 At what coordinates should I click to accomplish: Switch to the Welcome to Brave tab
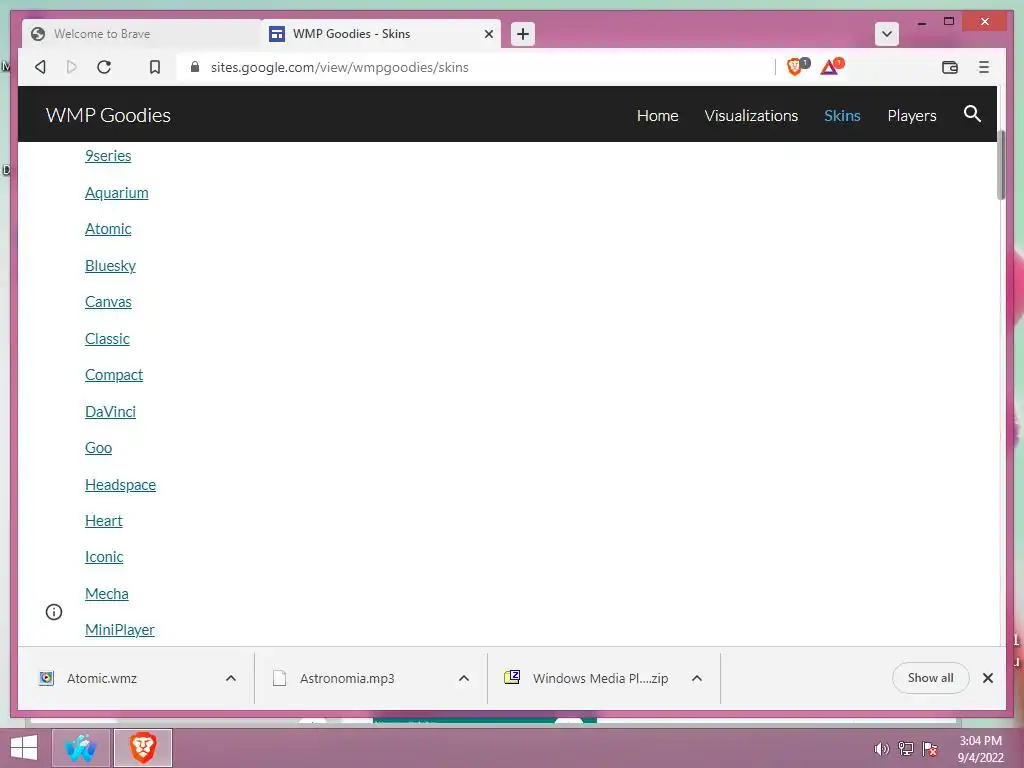(x=140, y=34)
